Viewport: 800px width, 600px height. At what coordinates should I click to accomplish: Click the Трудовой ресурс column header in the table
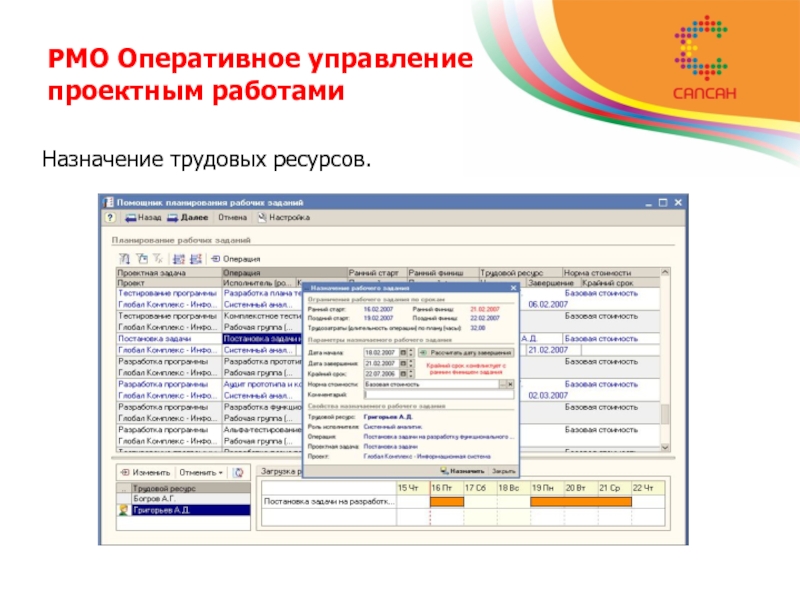520,273
